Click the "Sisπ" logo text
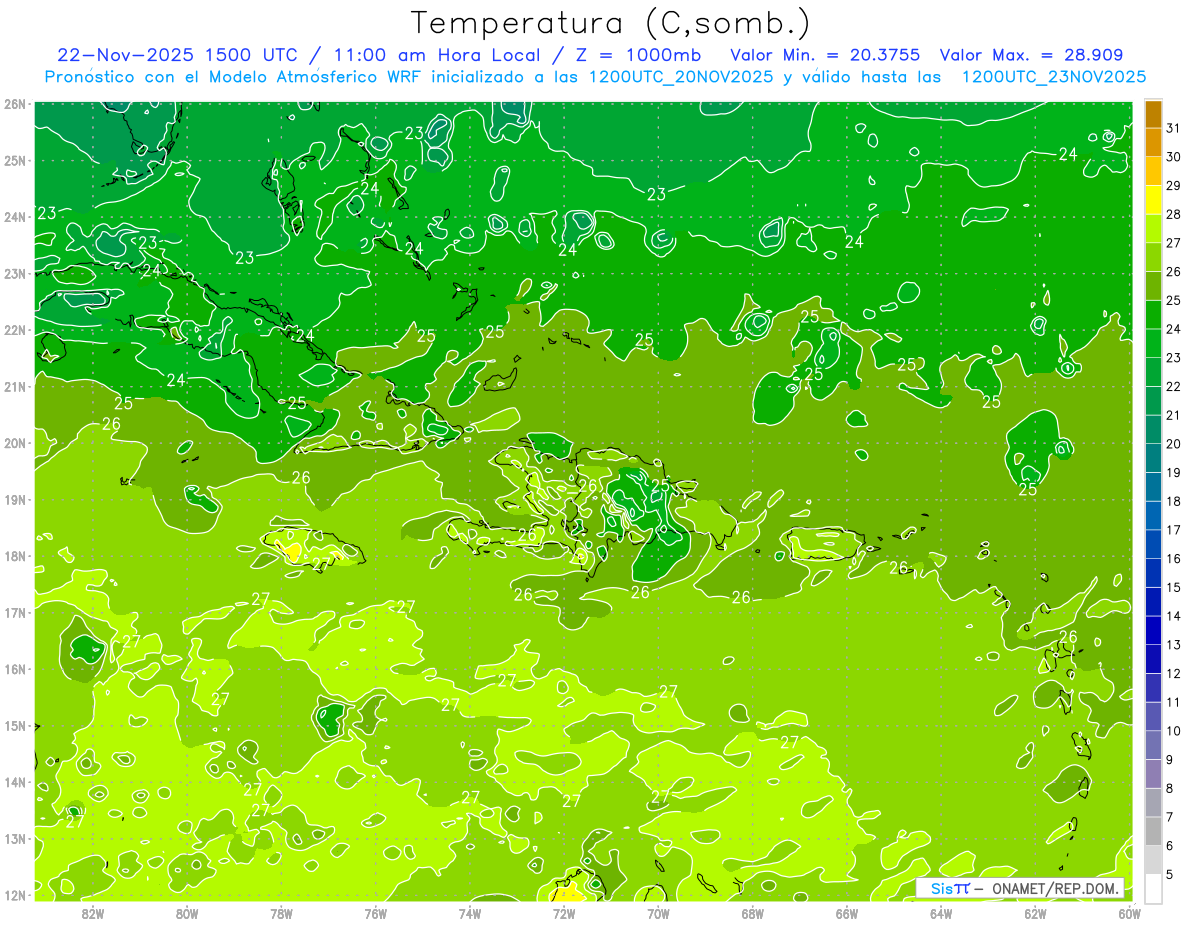1200x927 pixels. click(950, 888)
